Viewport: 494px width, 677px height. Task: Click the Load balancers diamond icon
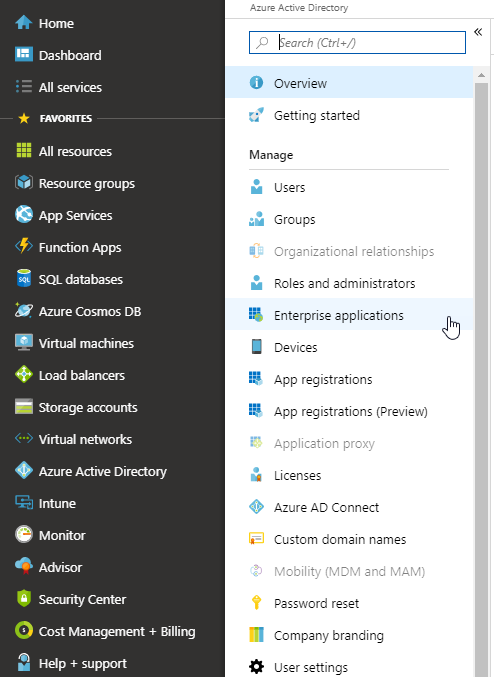pyautogui.click(x=24, y=374)
